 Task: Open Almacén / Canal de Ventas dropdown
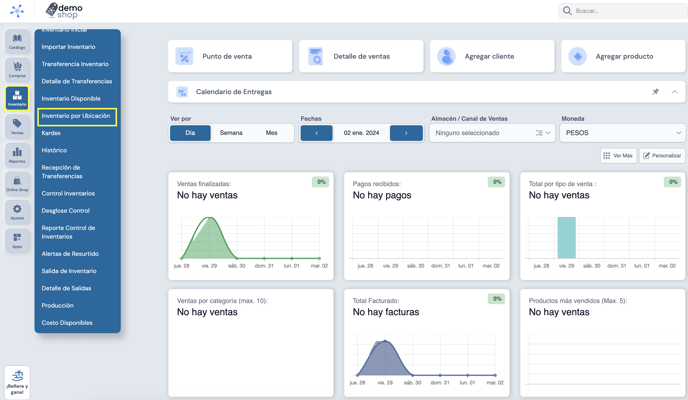pos(492,133)
